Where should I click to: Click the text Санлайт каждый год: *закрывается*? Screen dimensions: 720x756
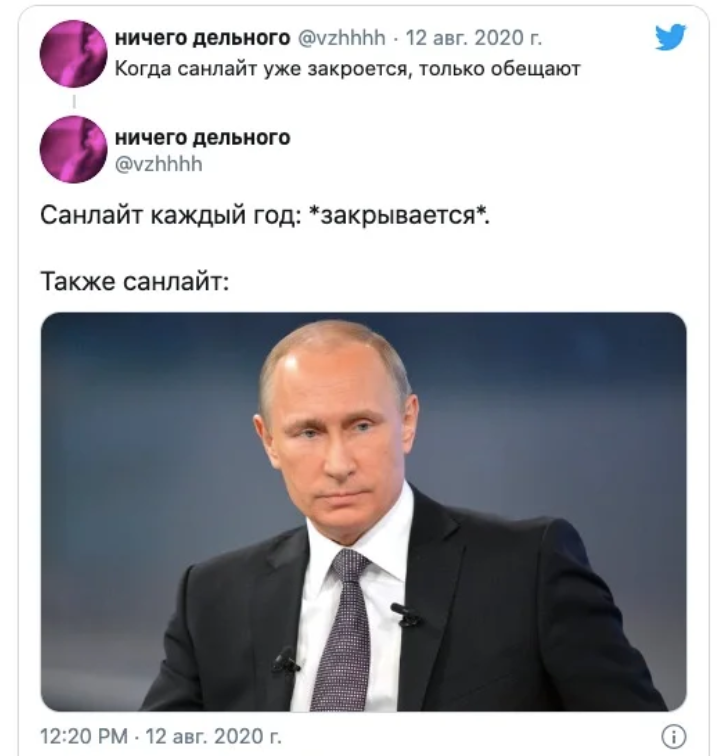[265, 215]
